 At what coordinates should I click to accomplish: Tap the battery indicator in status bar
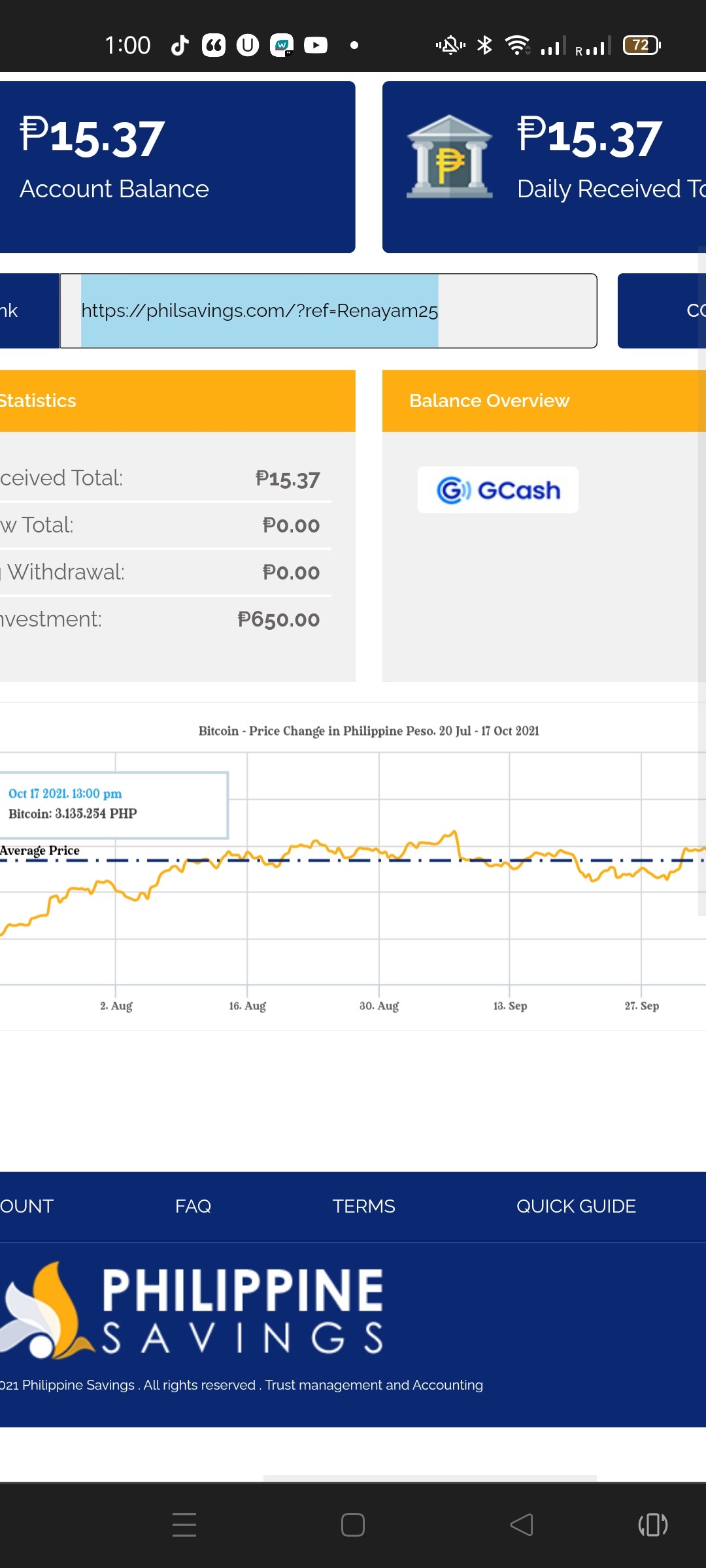pyautogui.click(x=641, y=45)
